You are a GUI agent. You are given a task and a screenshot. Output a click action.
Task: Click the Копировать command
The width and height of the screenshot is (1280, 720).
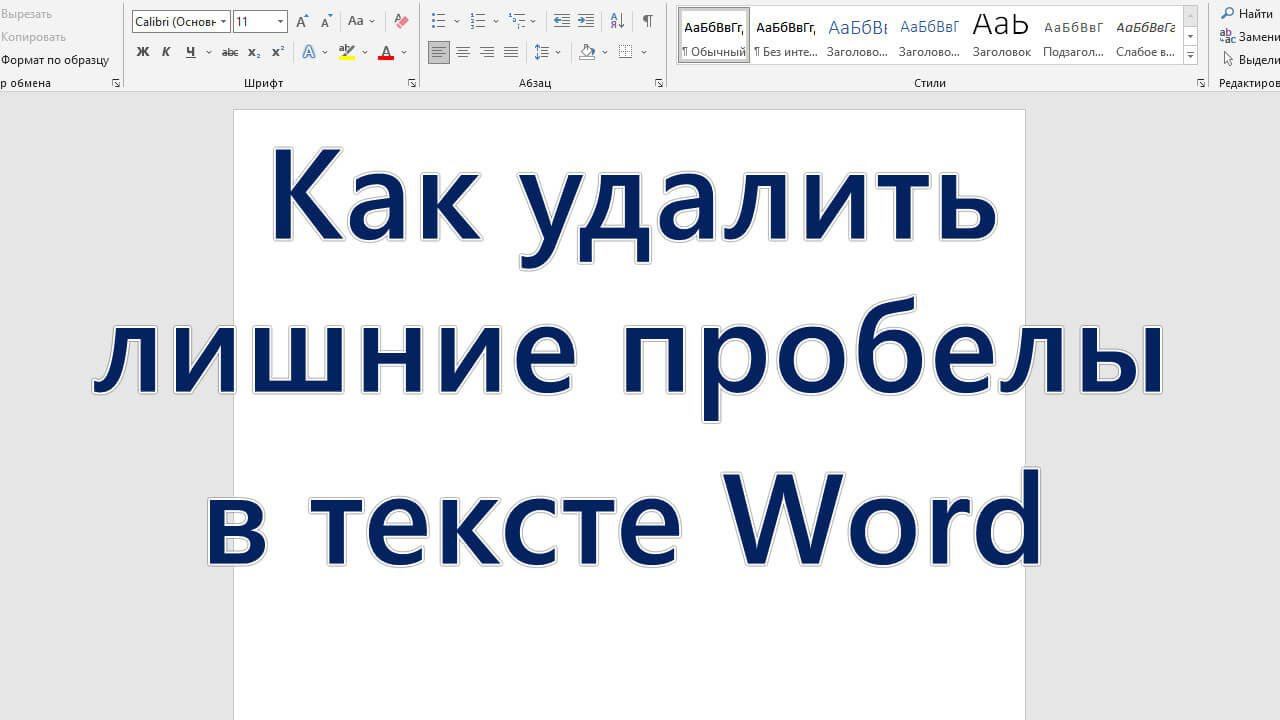[x=34, y=37]
